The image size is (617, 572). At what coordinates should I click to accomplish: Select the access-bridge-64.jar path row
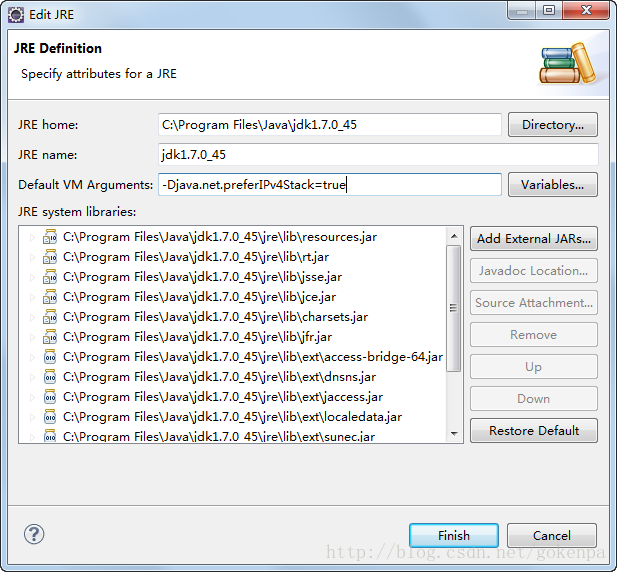pyautogui.click(x=253, y=357)
